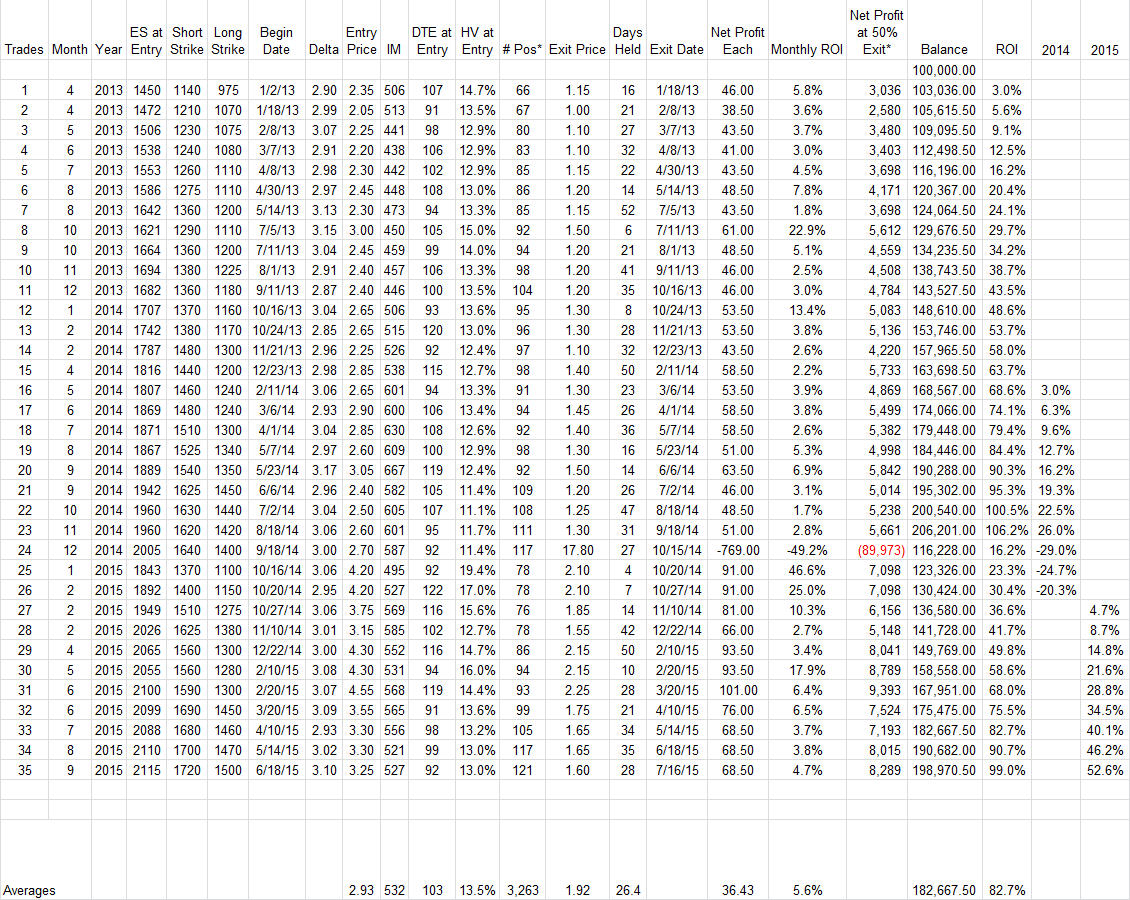Click the '36.43' average net profit cell
The height and width of the screenshot is (900, 1130).
(738, 890)
